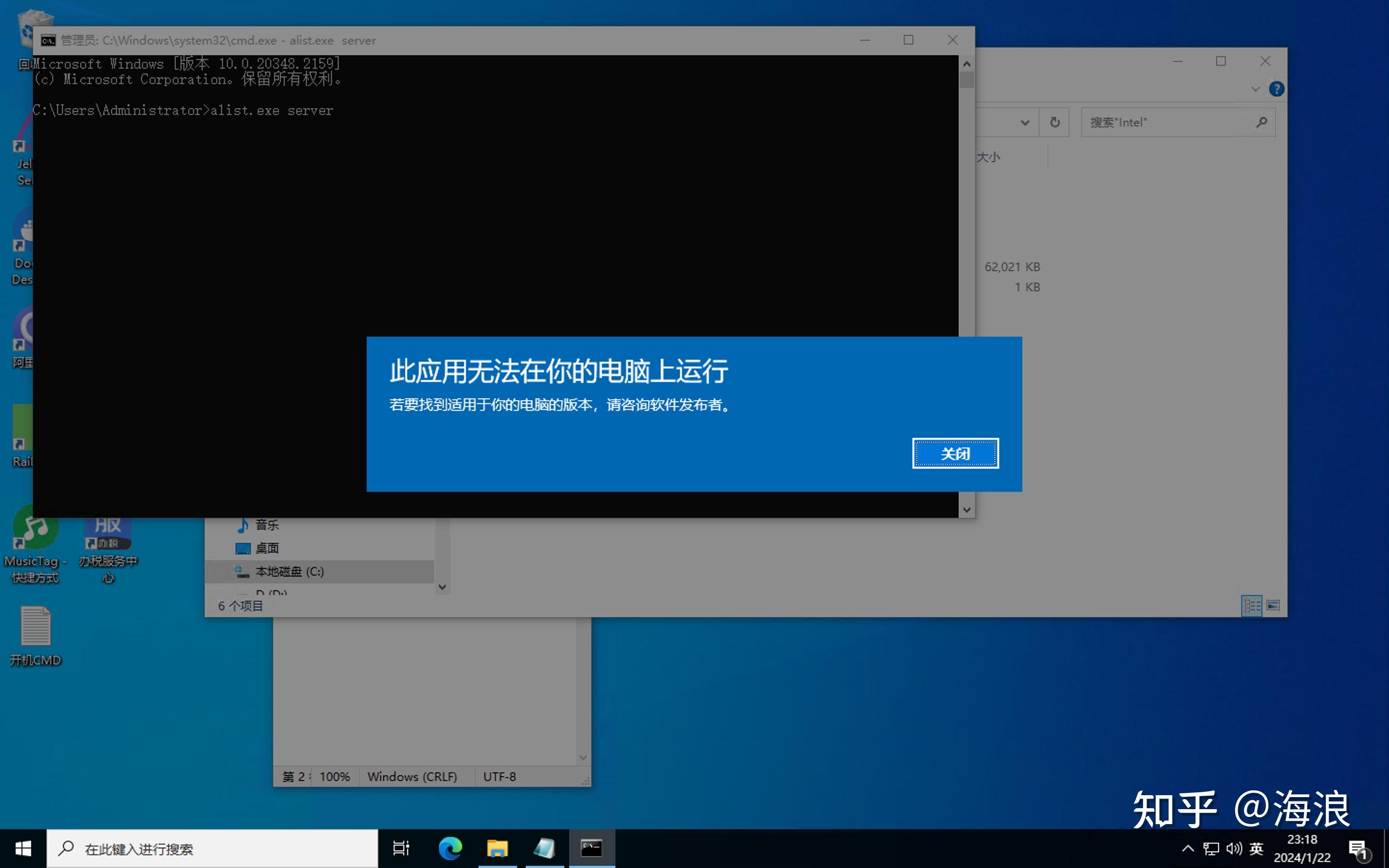Viewport: 1389px width, 868px height.
Task: Switch to the cmd window taskbar icon
Action: (592, 849)
